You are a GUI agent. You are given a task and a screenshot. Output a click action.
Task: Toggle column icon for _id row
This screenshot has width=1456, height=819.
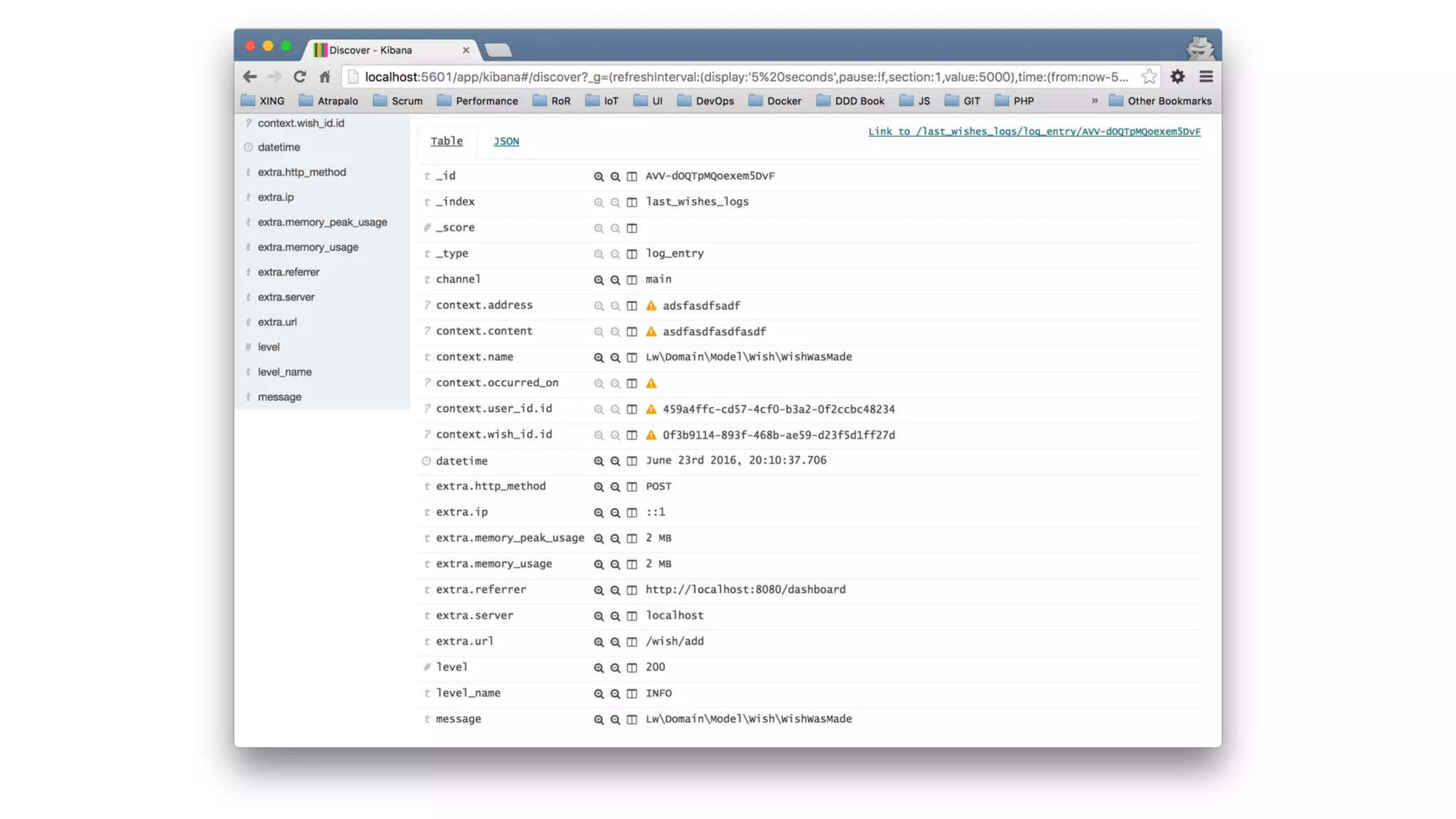point(631,176)
